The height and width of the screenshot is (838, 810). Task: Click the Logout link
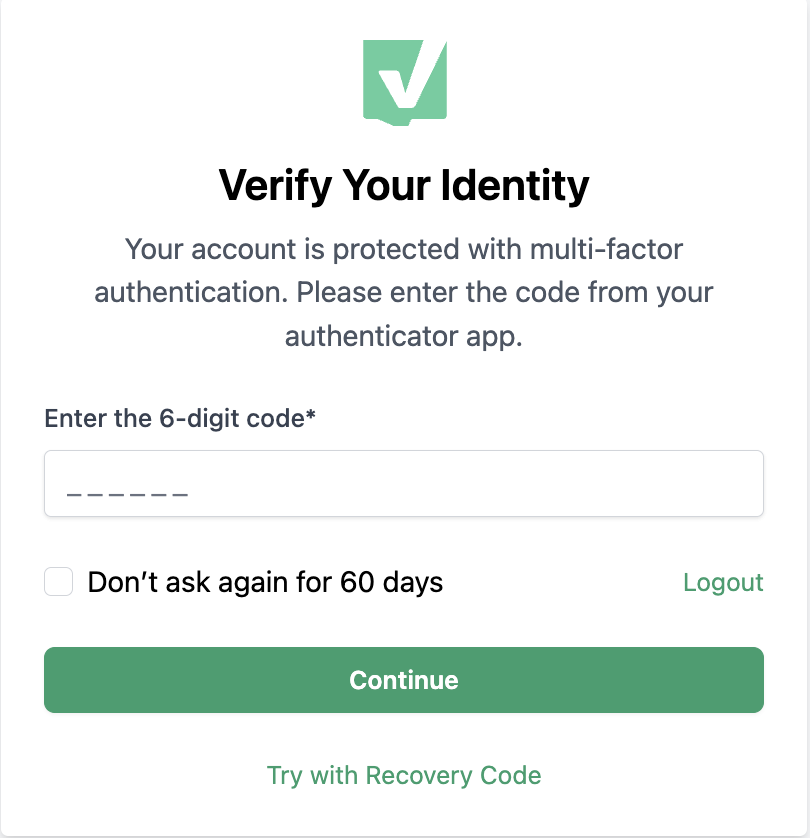723,582
